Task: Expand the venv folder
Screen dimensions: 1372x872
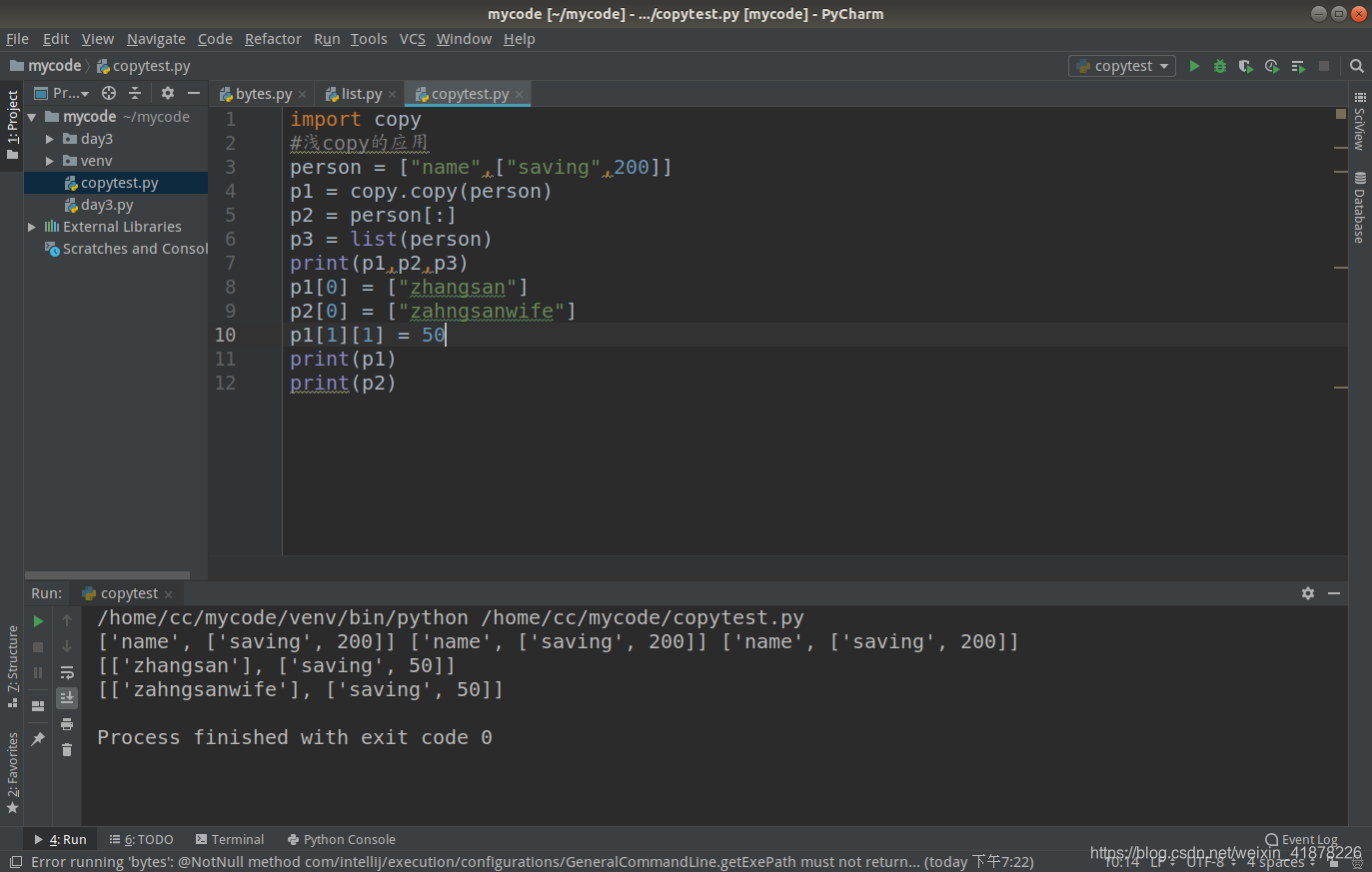Action: [50, 161]
